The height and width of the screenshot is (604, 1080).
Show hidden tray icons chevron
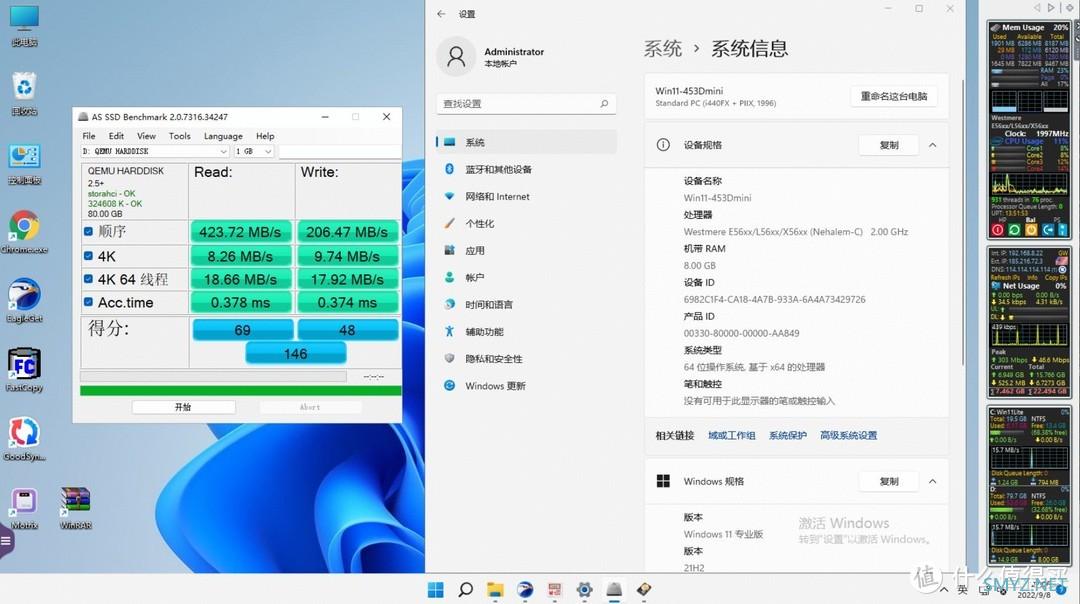944,590
